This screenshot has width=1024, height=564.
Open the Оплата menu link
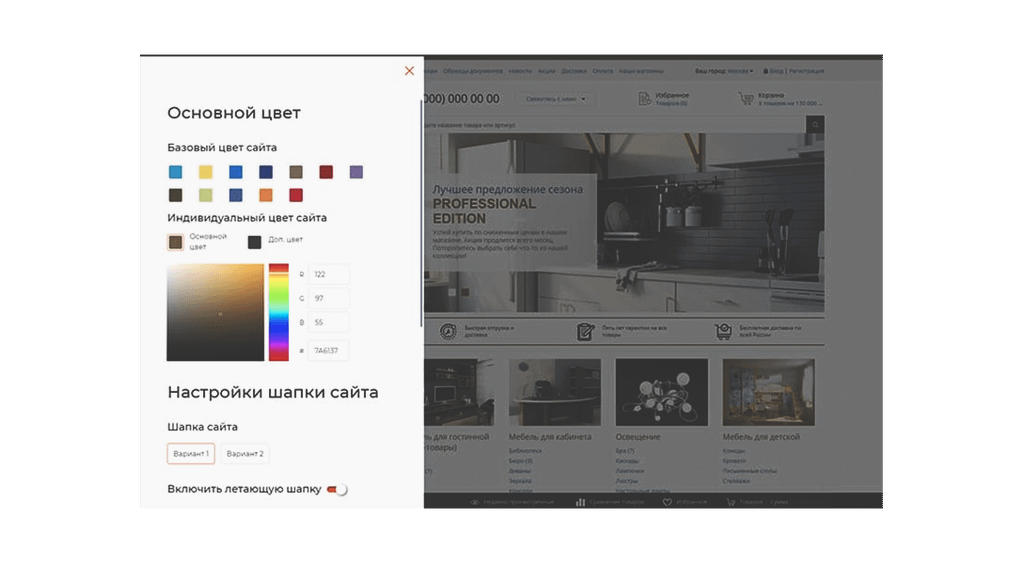tap(603, 71)
